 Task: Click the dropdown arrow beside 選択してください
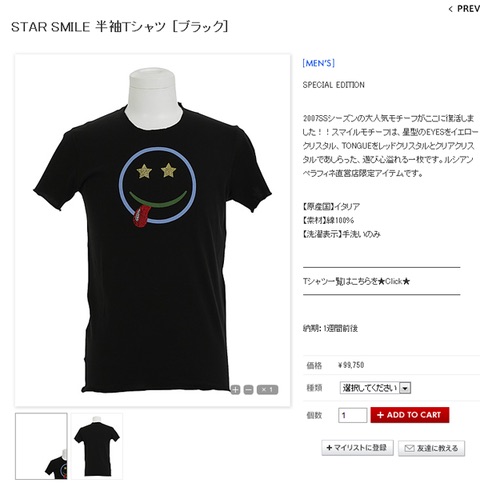pos(405,388)
